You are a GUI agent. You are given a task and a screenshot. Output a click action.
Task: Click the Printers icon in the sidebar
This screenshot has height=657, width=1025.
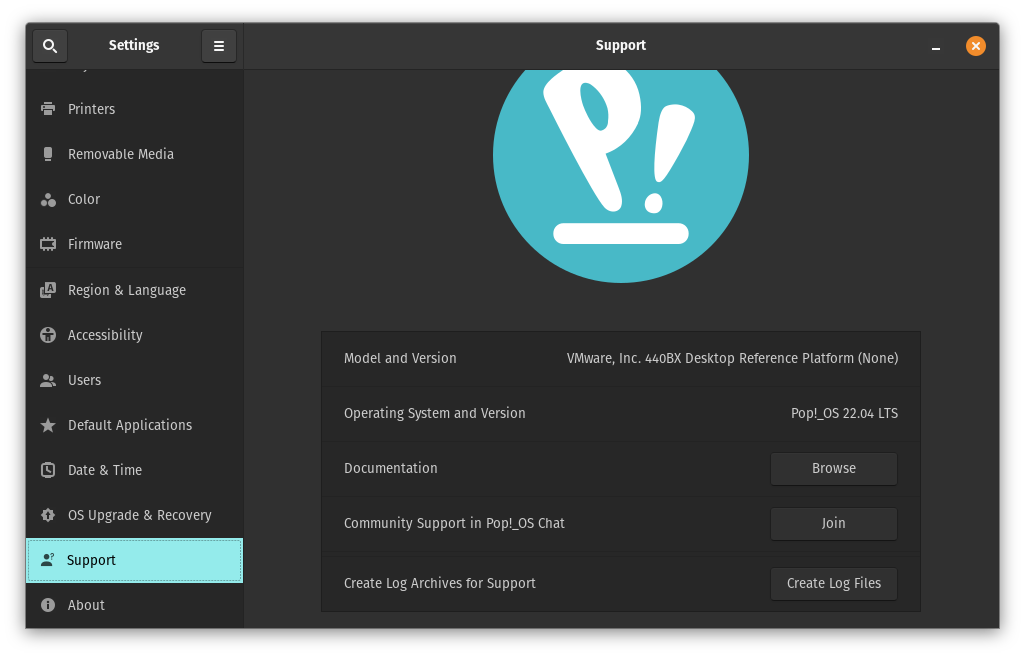pyautogui.click(x=48, y=109)
